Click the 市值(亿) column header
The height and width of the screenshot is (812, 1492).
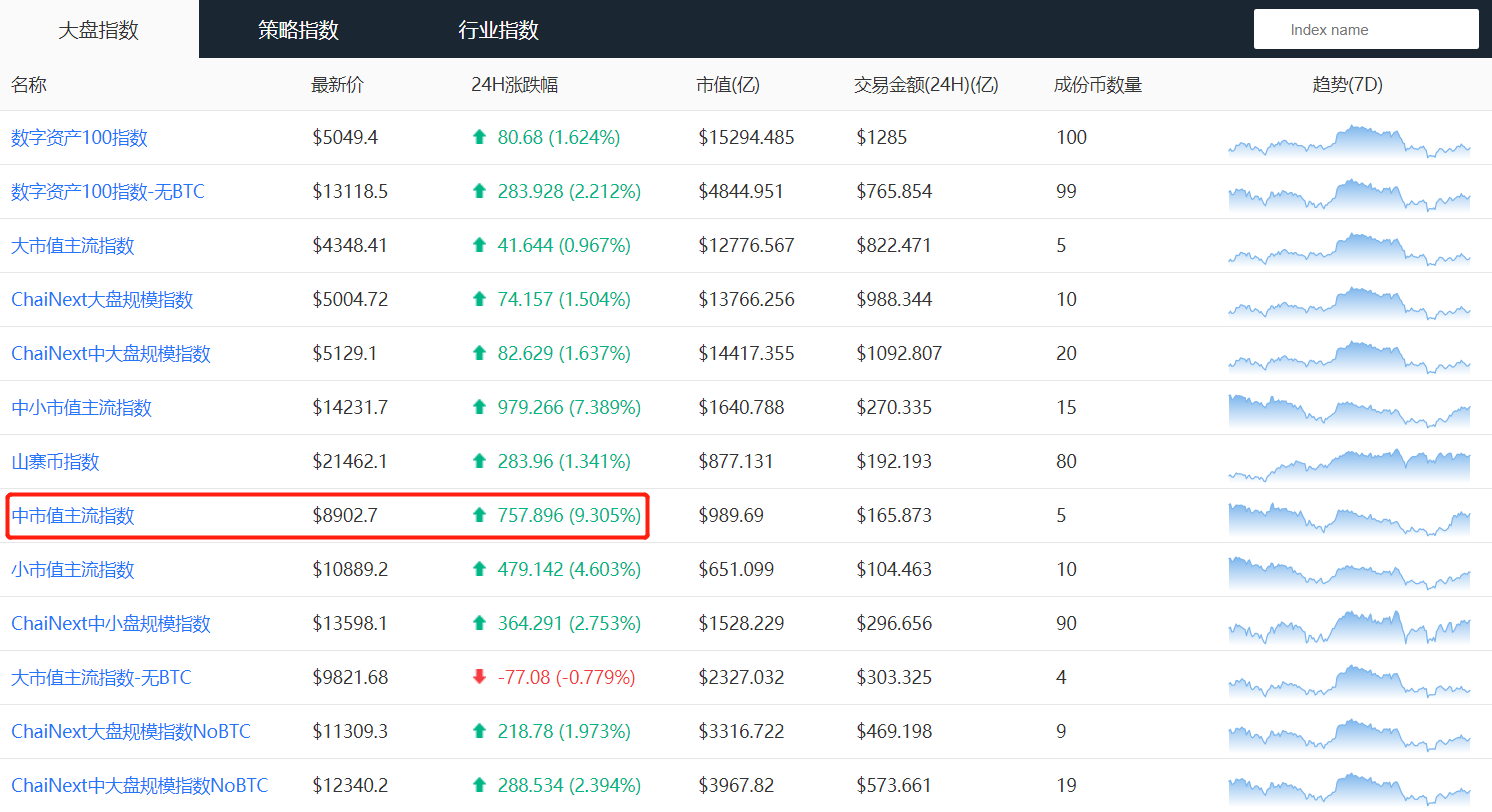(x=728, y=85)
